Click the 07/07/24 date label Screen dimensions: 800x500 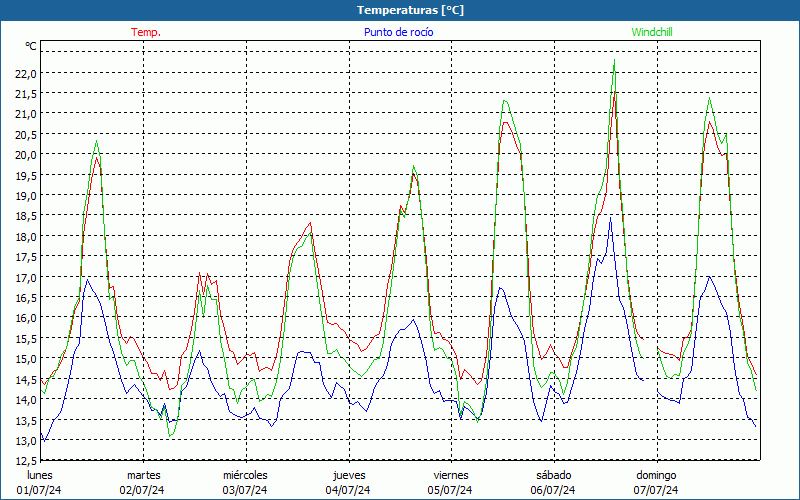point(656,490)
